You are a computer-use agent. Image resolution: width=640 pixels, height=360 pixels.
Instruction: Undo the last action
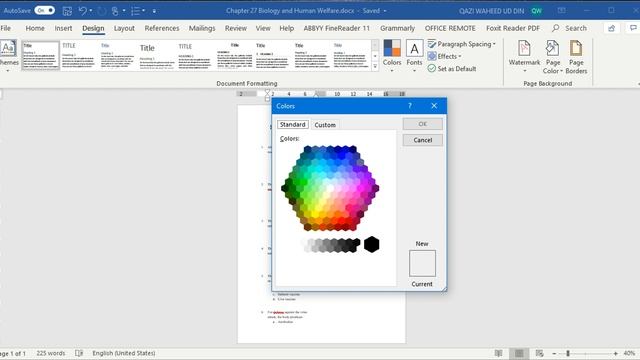pyautogui.click(x=83, y=11)
